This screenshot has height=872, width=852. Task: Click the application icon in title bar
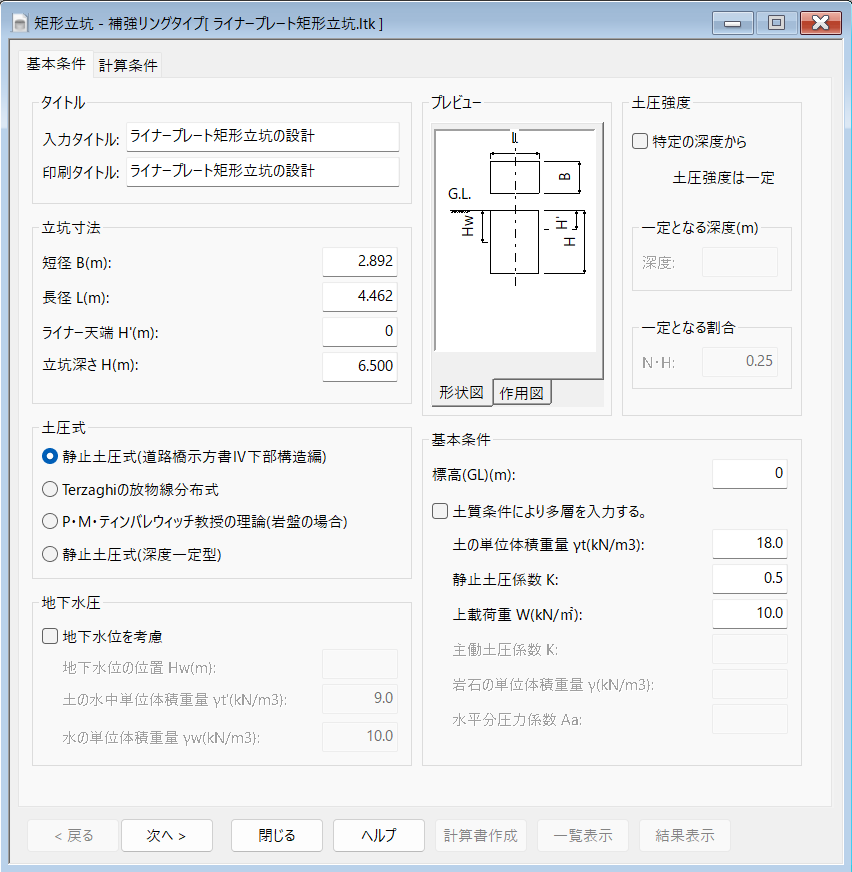pyautogui.click(x=18, y=22)
